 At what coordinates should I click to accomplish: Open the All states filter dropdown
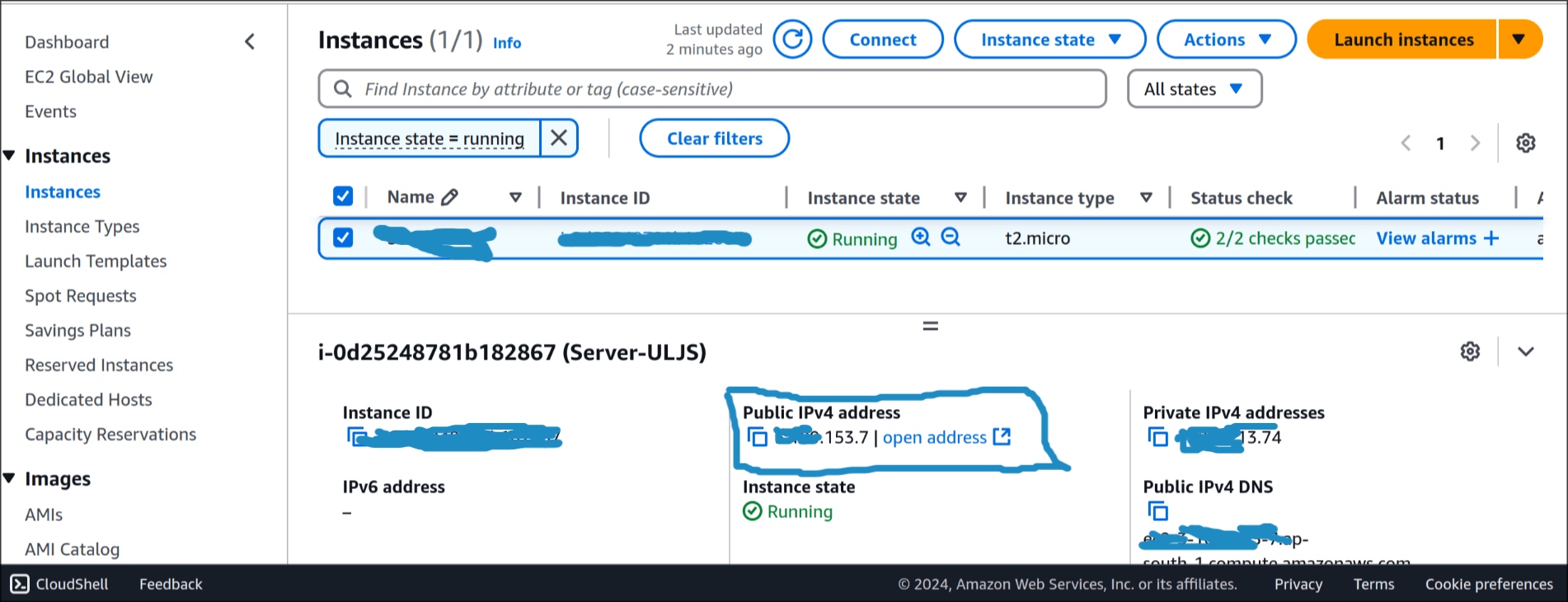1194,89
